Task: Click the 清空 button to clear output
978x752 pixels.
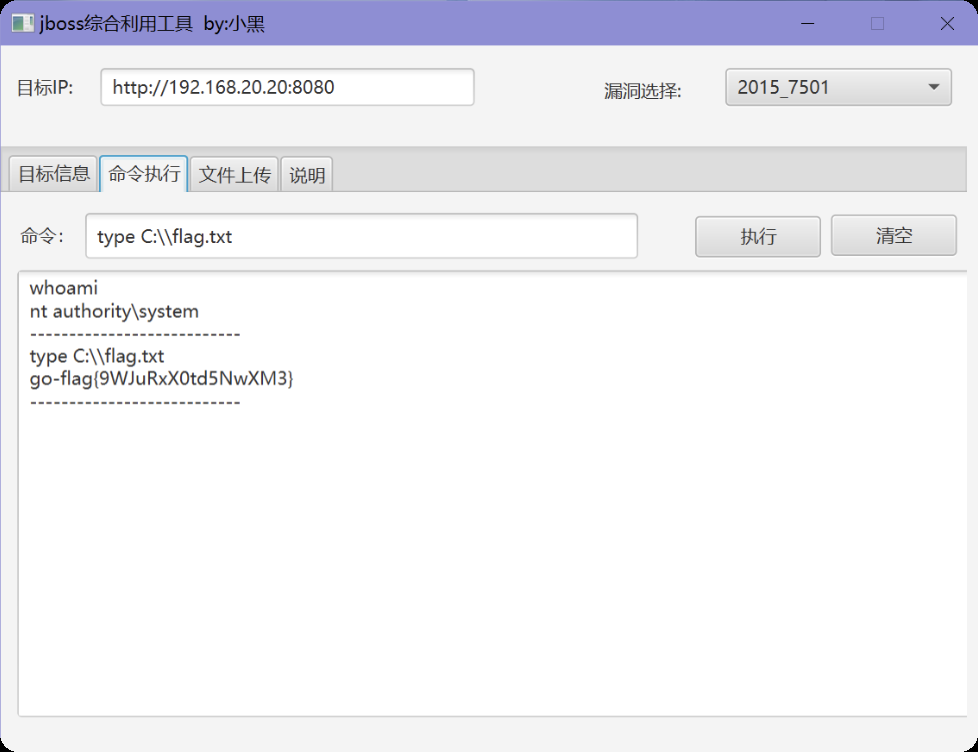Action: click(x=893, y=236)
